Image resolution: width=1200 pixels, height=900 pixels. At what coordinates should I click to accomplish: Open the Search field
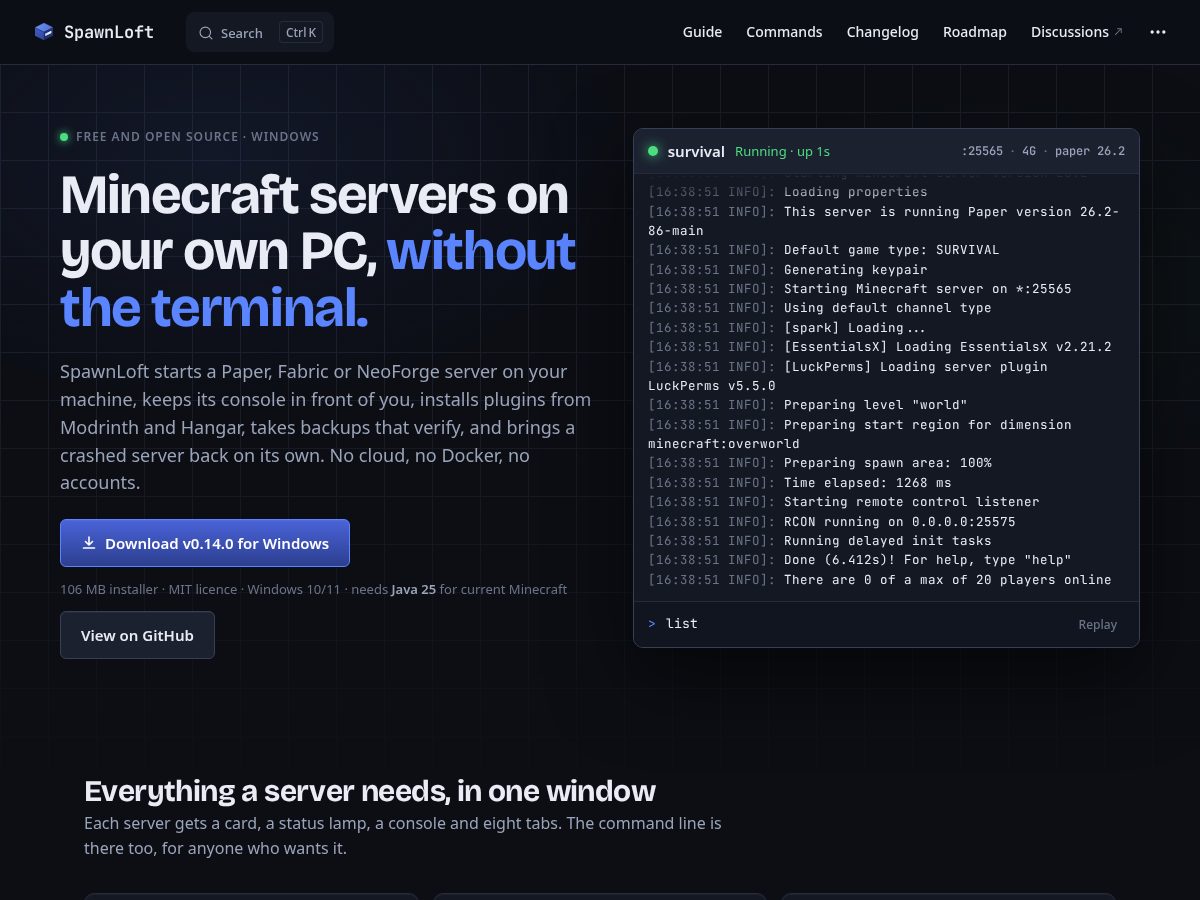[260, 32]
